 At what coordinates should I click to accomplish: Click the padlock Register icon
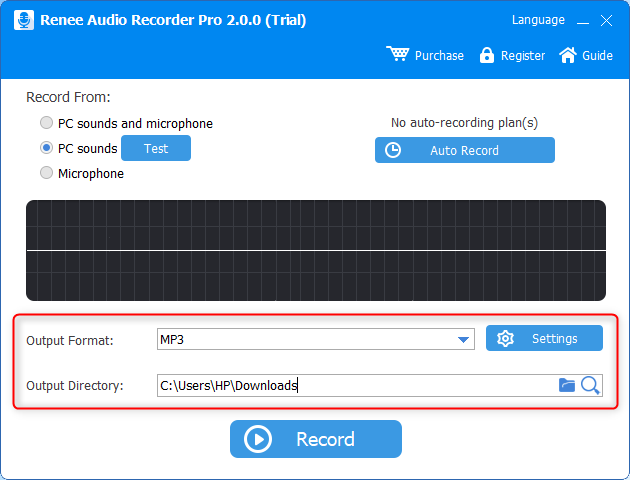click(487, 55)
